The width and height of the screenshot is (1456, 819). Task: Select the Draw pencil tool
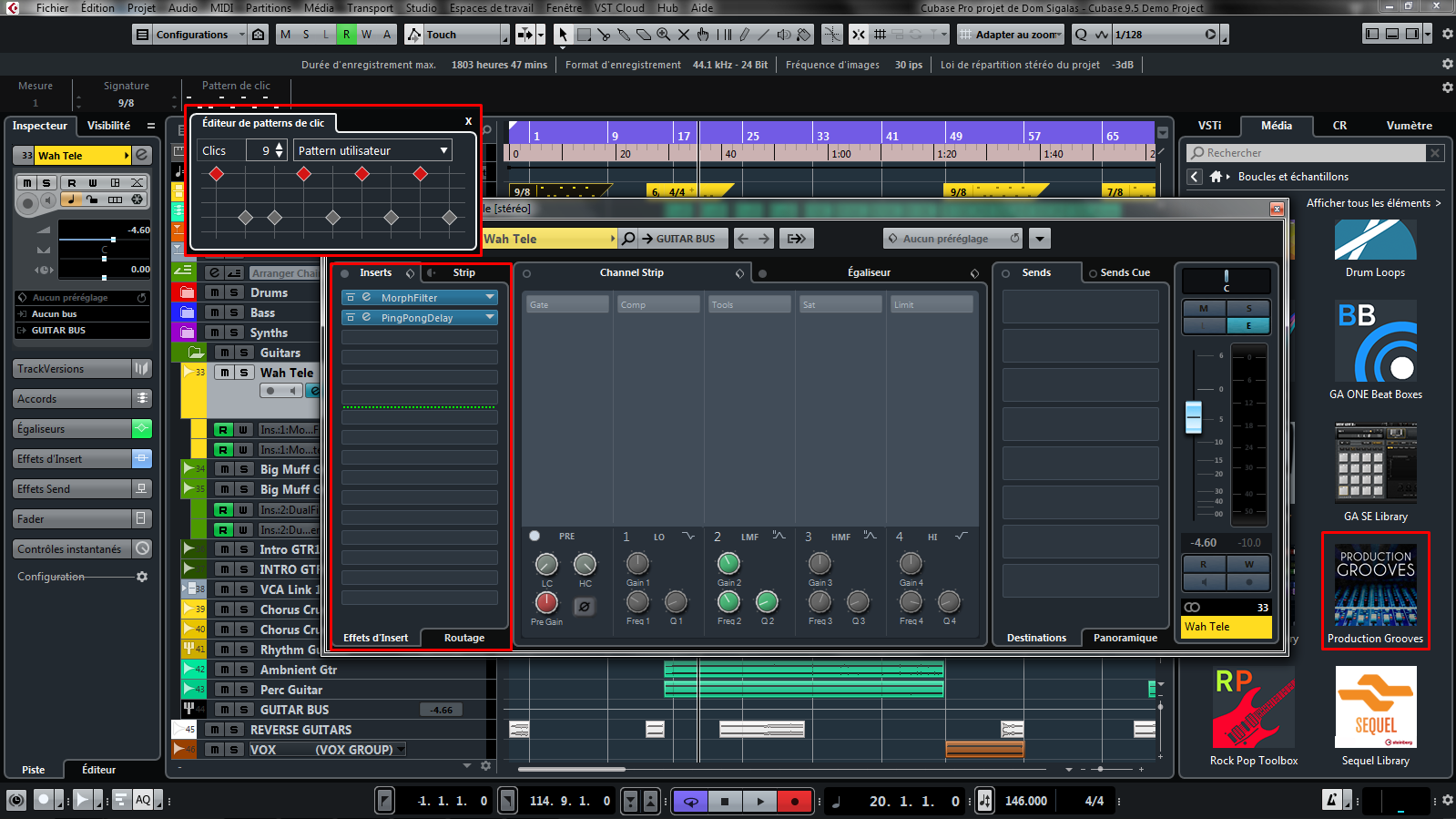tap(744, 35)
